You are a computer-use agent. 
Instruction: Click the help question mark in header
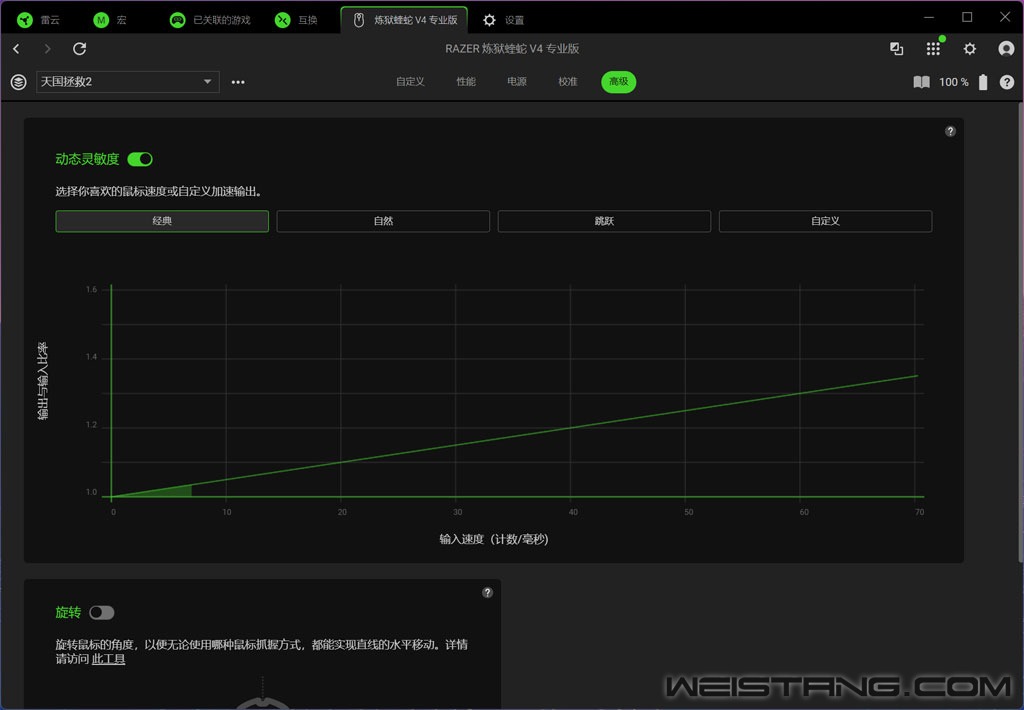pyautogui.click(x=1006, y=82)
